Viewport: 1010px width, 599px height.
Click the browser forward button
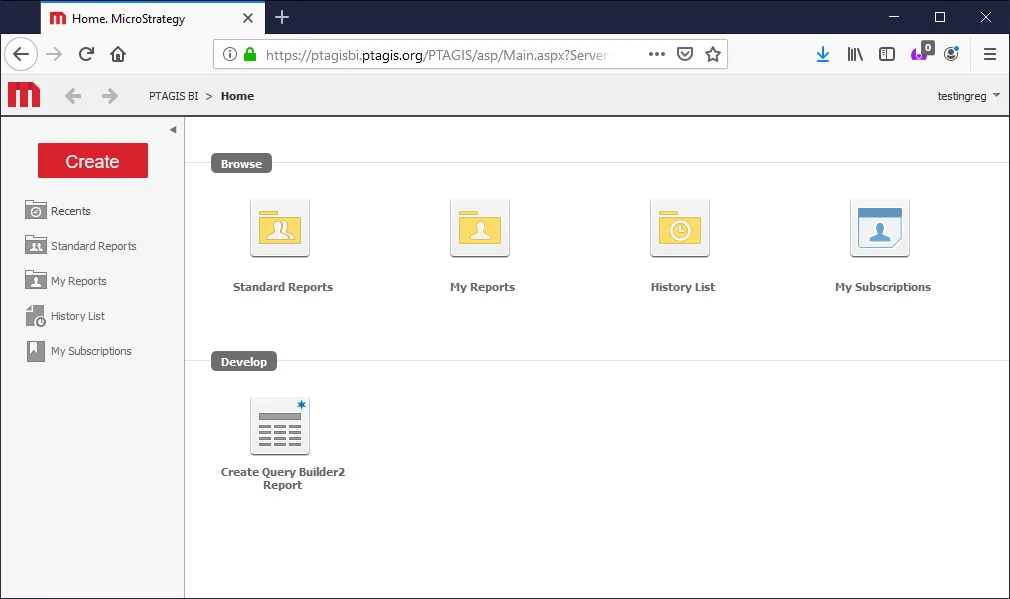pyautogui.click(x=54, y=54)
